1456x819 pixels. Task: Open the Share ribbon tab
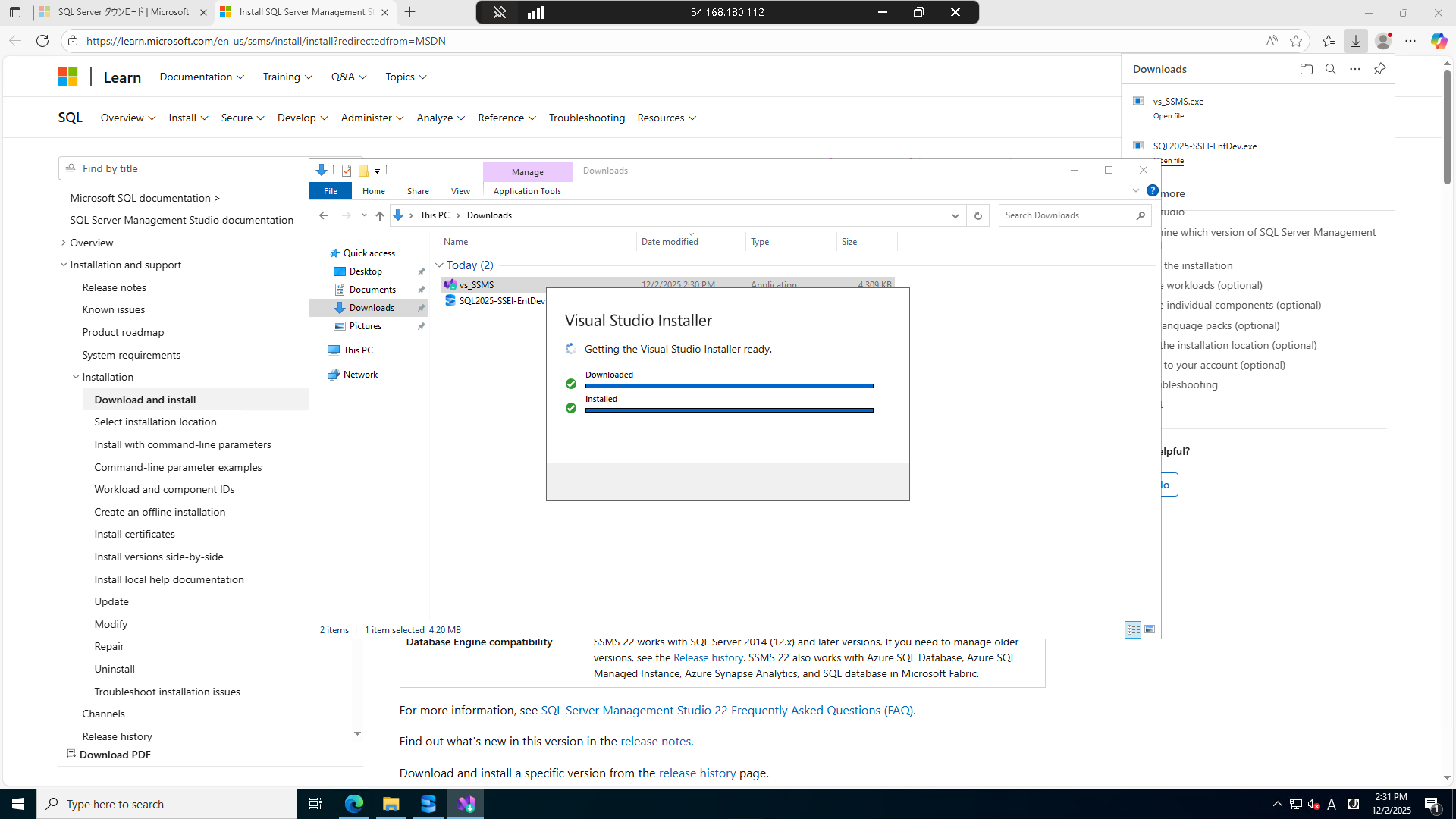click(x=418, y=191)
